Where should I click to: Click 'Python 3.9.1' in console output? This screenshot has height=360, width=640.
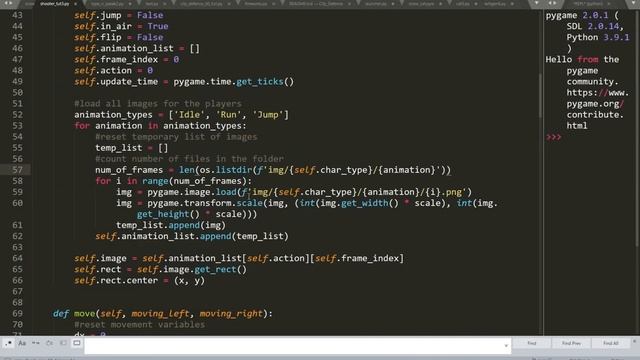(598, 37)
